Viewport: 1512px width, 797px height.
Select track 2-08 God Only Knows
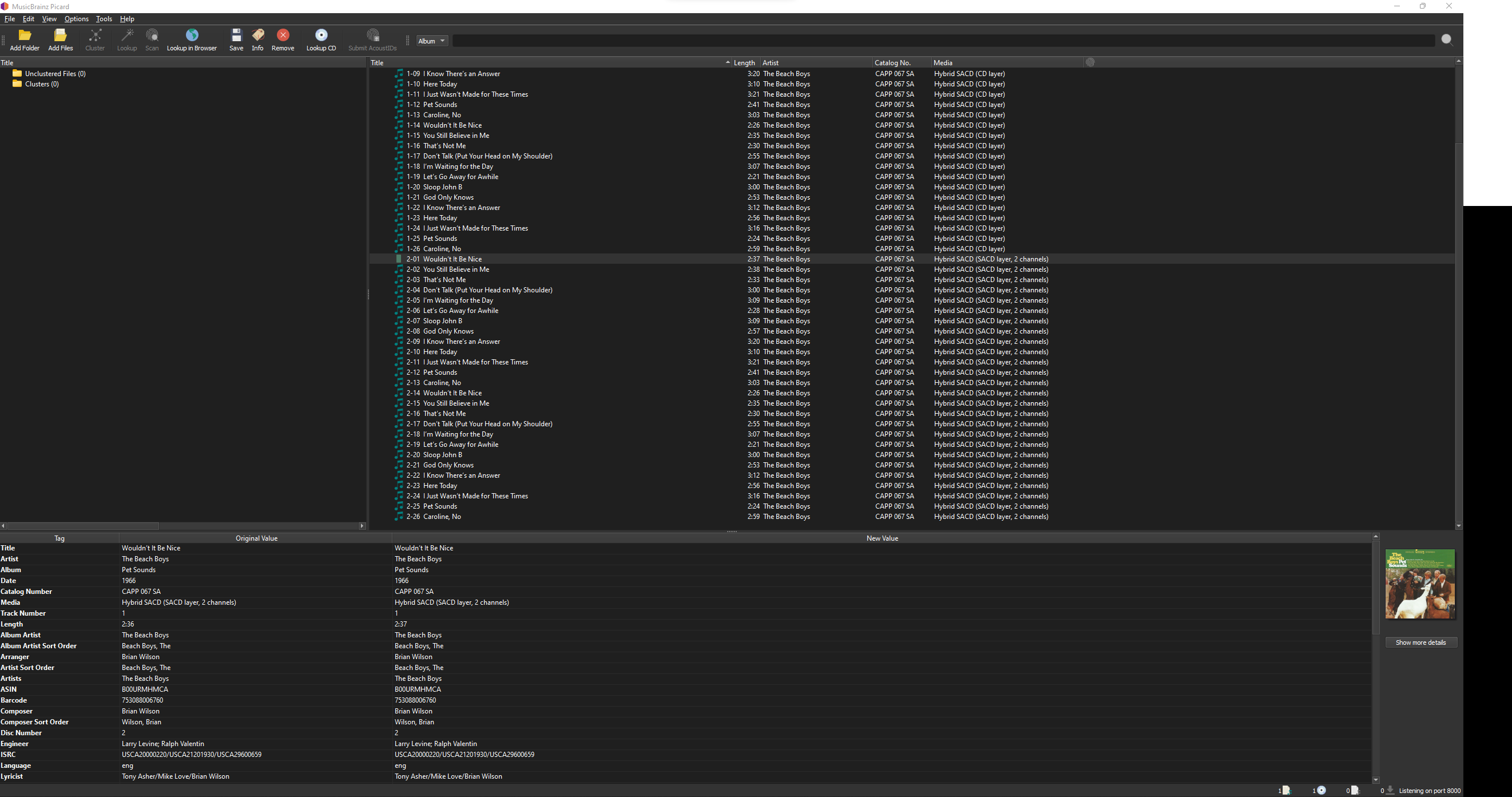click(x=911, y=331)
